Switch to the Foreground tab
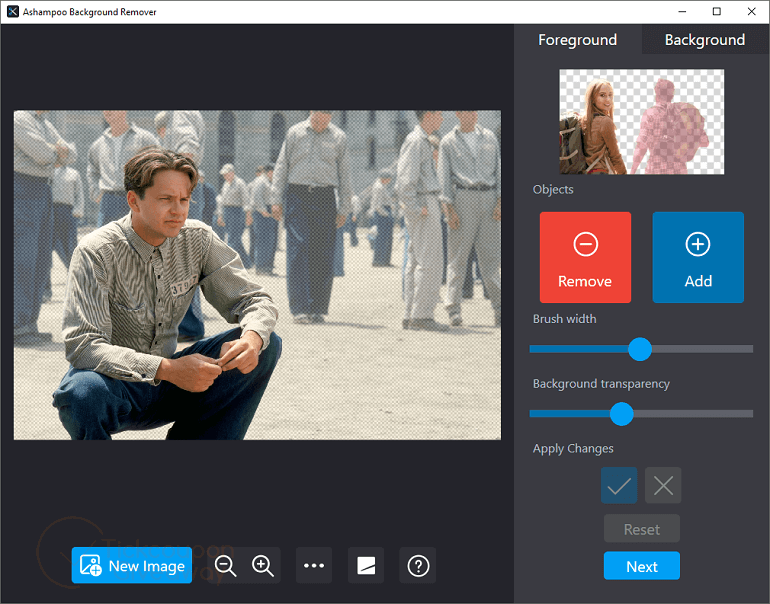The image size is (770, 604). 578,39
